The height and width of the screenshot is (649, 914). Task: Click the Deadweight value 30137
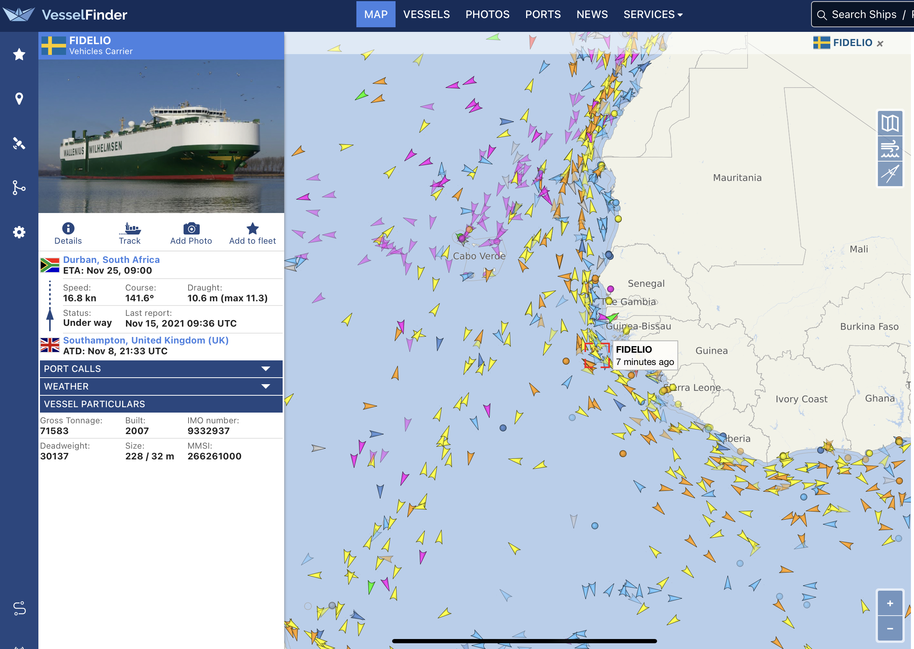54,456
